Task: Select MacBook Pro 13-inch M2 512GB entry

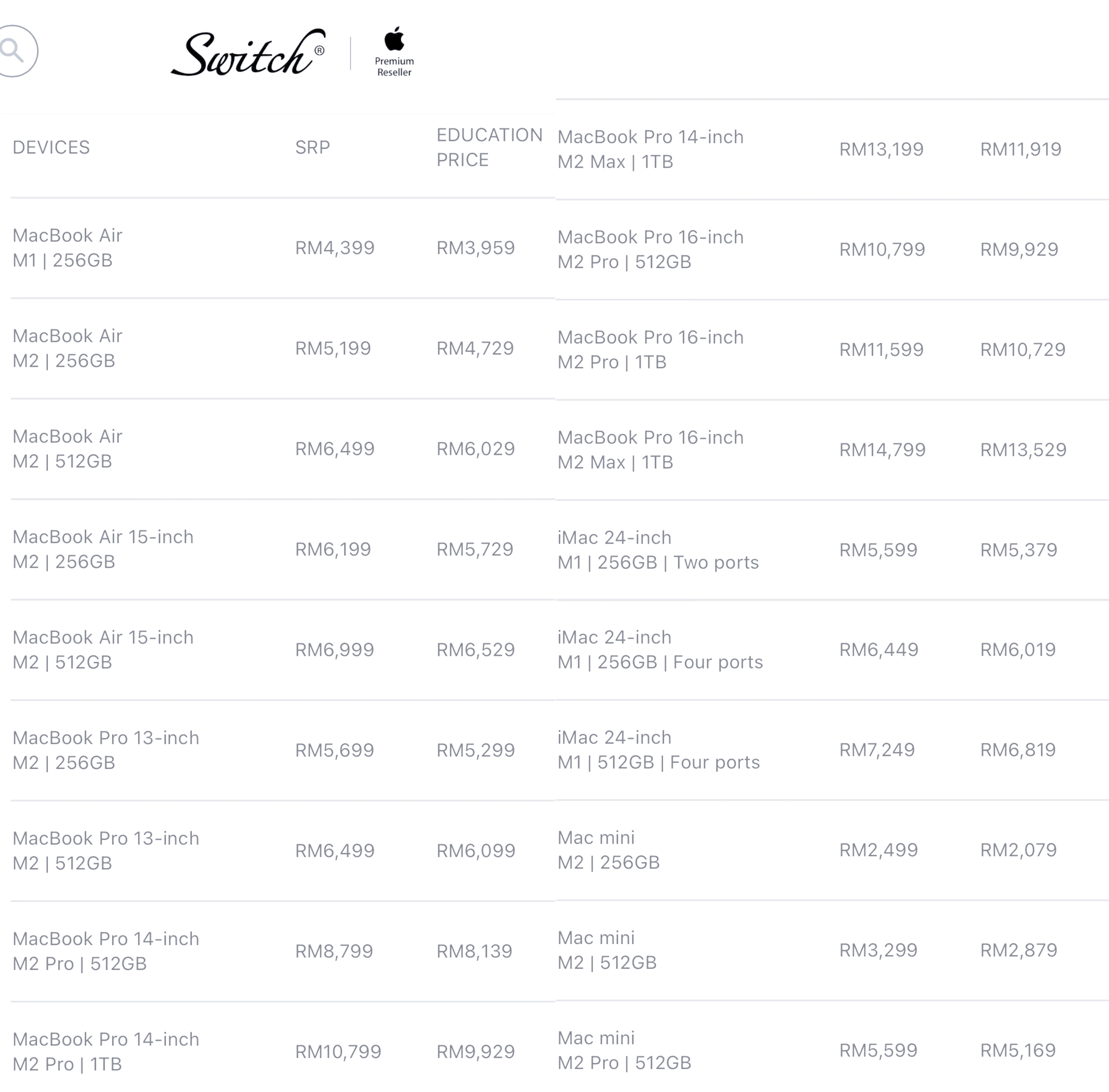Action: click(x=106, y=850)
